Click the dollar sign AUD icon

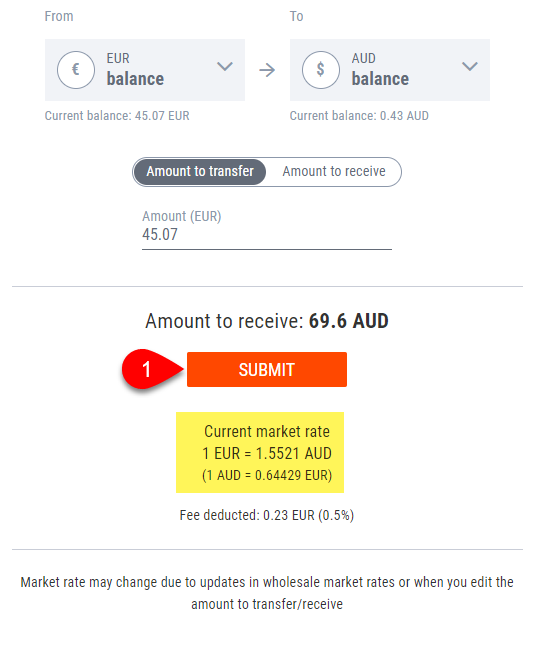click(321, 70)
